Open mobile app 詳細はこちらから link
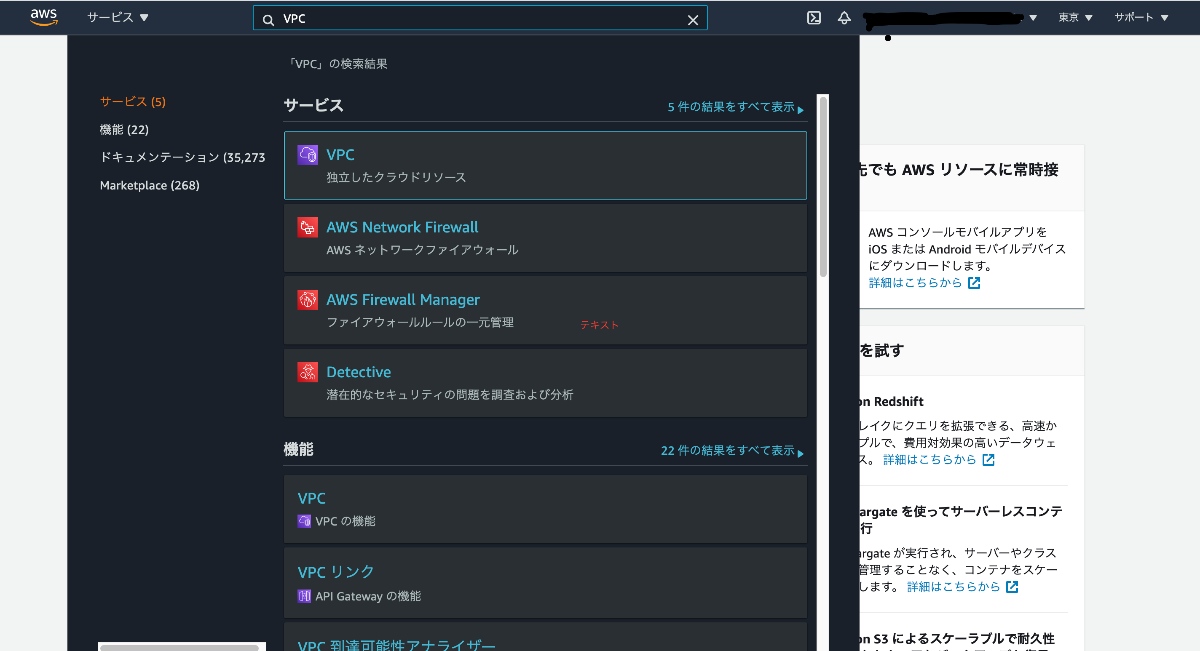Screen dimensions: 1200x651 pyautogui.click(x=925, y=283)
